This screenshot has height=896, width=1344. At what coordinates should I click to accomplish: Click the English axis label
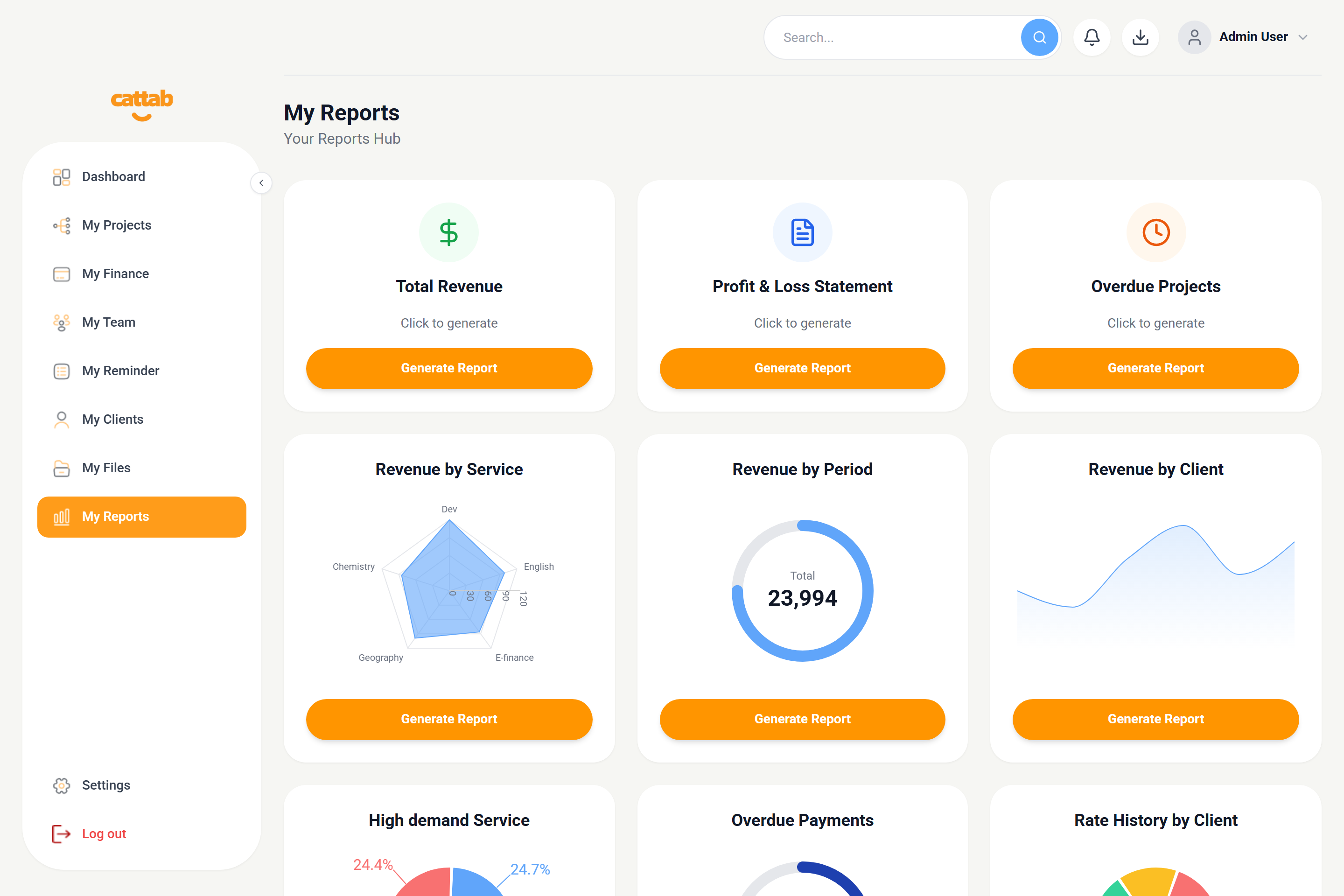[x=539, y=566]
